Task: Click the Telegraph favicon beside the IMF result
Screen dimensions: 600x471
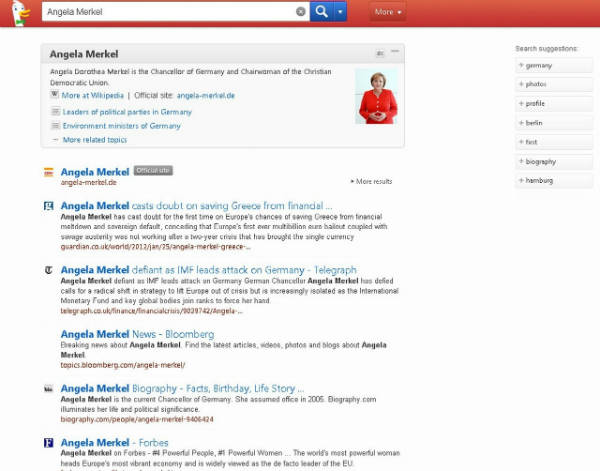Action: [48, 270]
